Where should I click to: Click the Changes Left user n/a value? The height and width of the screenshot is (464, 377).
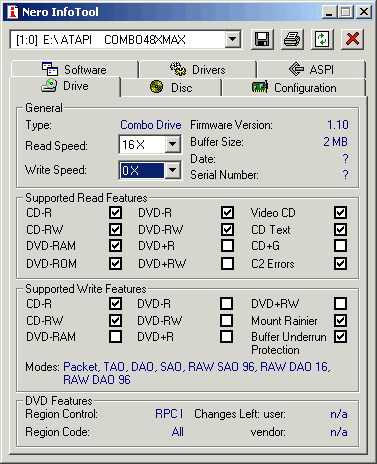339,414
